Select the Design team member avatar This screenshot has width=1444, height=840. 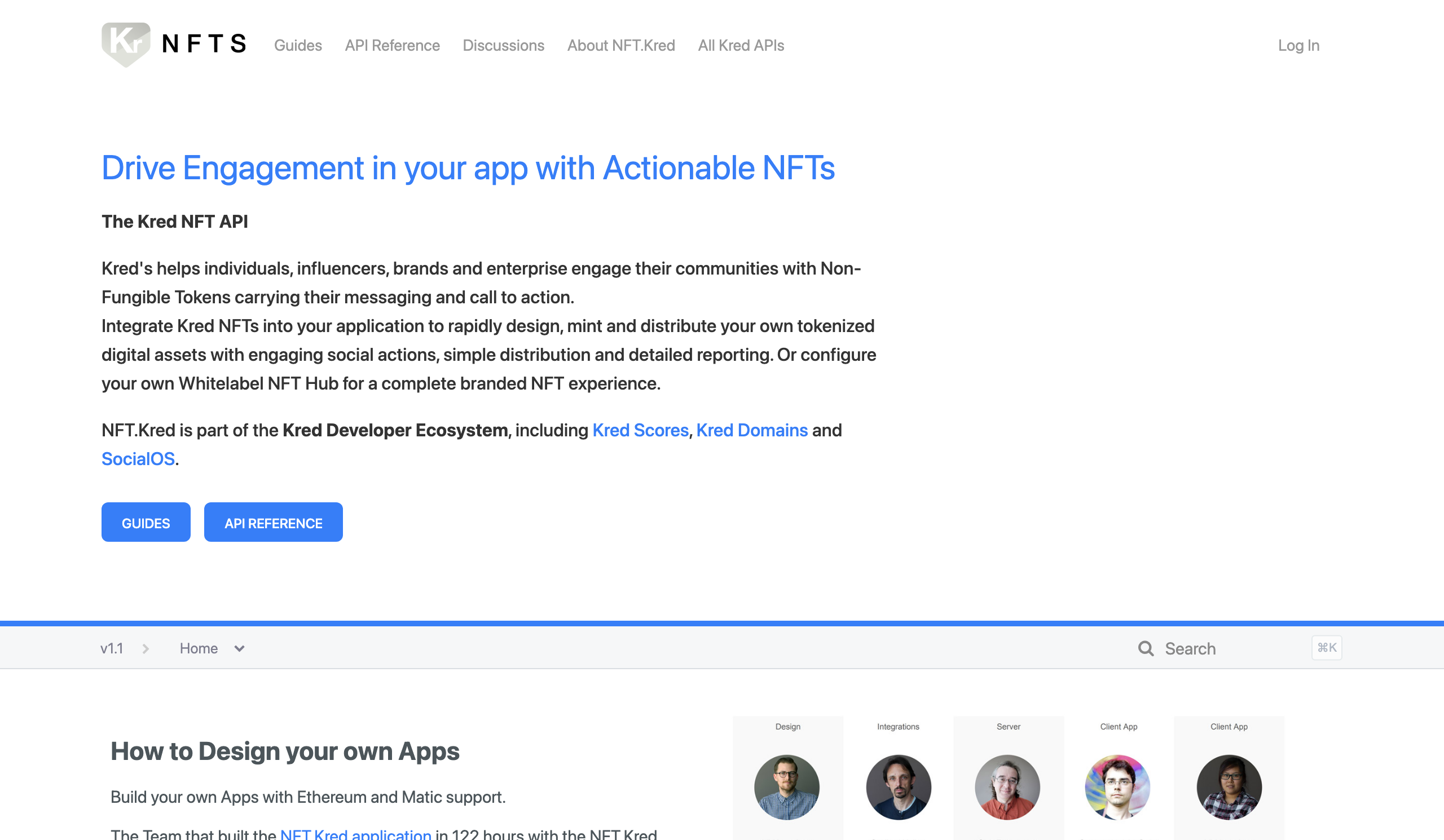pyautogui.click(x=787, y=788)
